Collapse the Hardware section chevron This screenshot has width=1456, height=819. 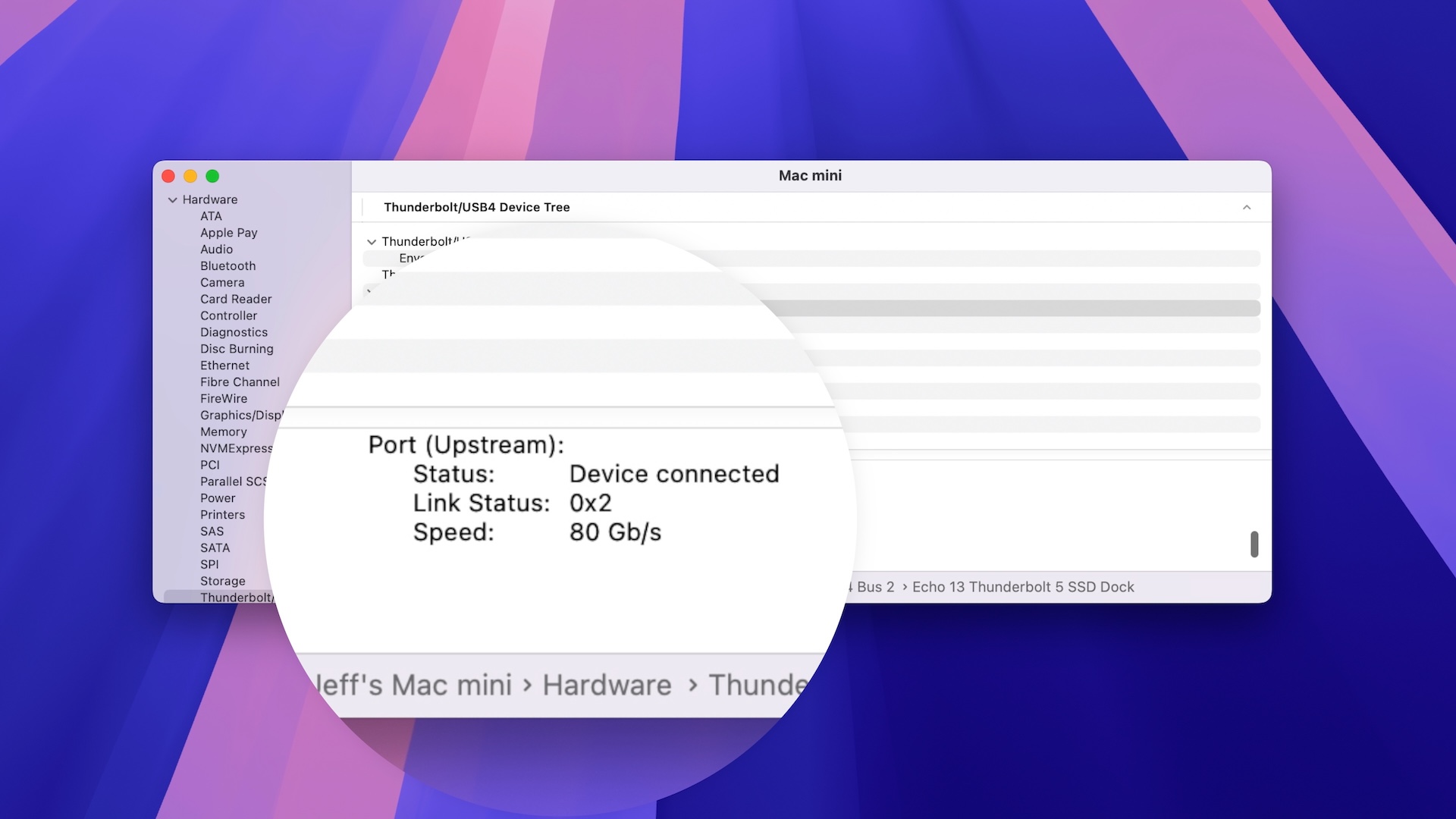(173, 200)
